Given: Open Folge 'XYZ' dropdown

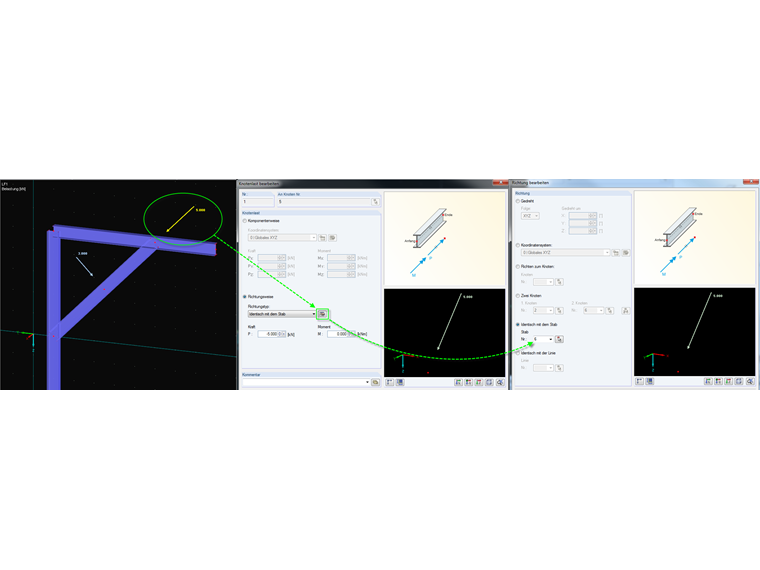Looking at the screenshot, I should tap(530, 216).
